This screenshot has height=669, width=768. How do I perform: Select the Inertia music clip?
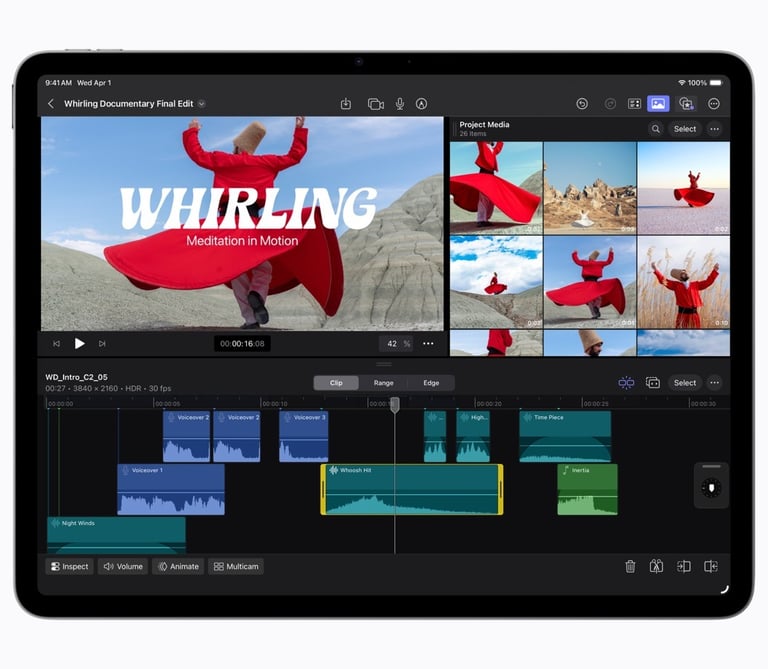point(587,489)
